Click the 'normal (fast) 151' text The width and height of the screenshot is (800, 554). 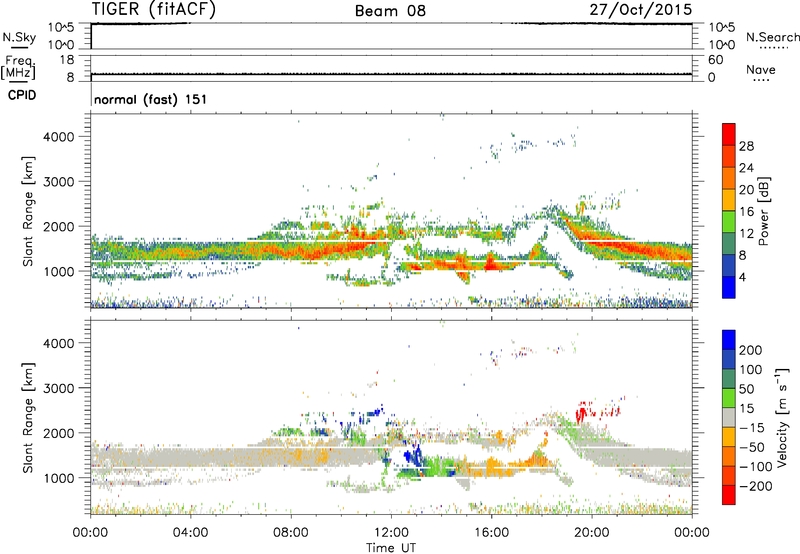tap(151, 99)
